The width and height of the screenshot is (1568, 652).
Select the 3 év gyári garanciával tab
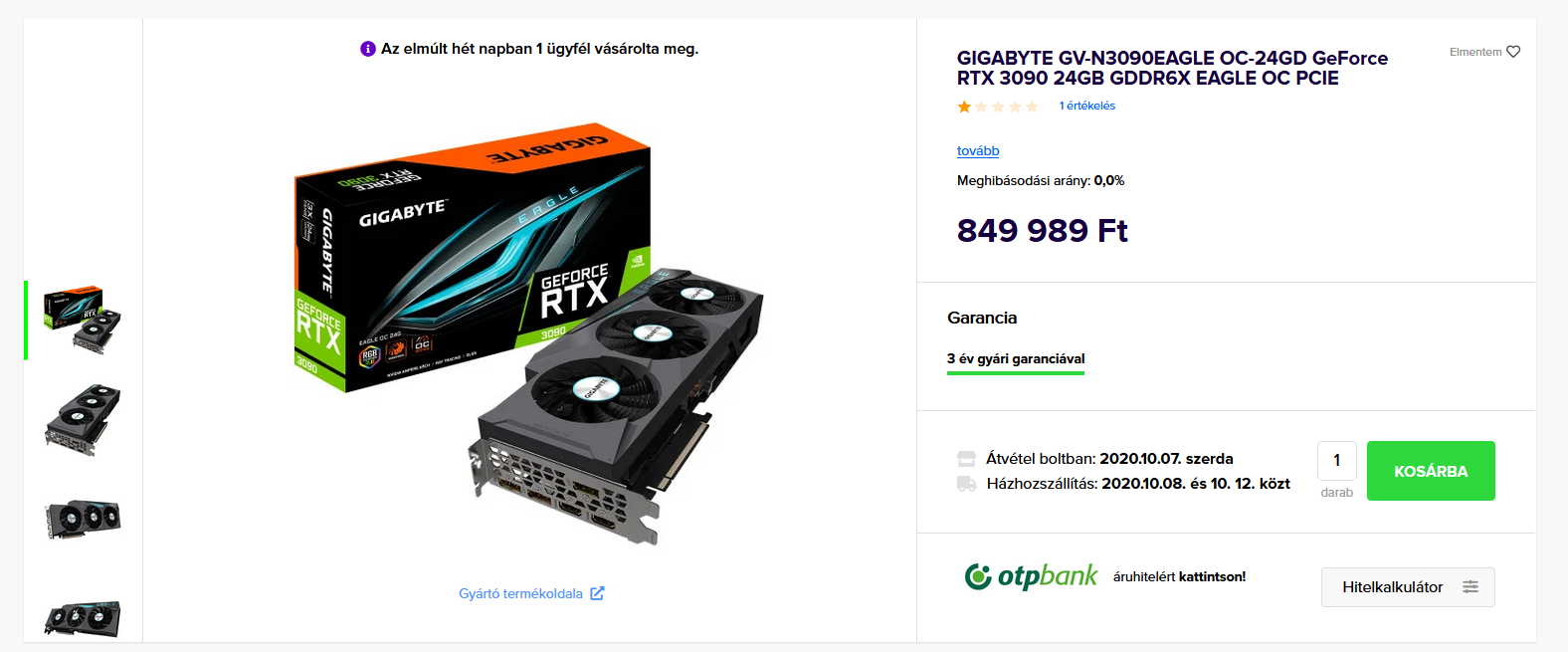click(x=1016, y=359)
